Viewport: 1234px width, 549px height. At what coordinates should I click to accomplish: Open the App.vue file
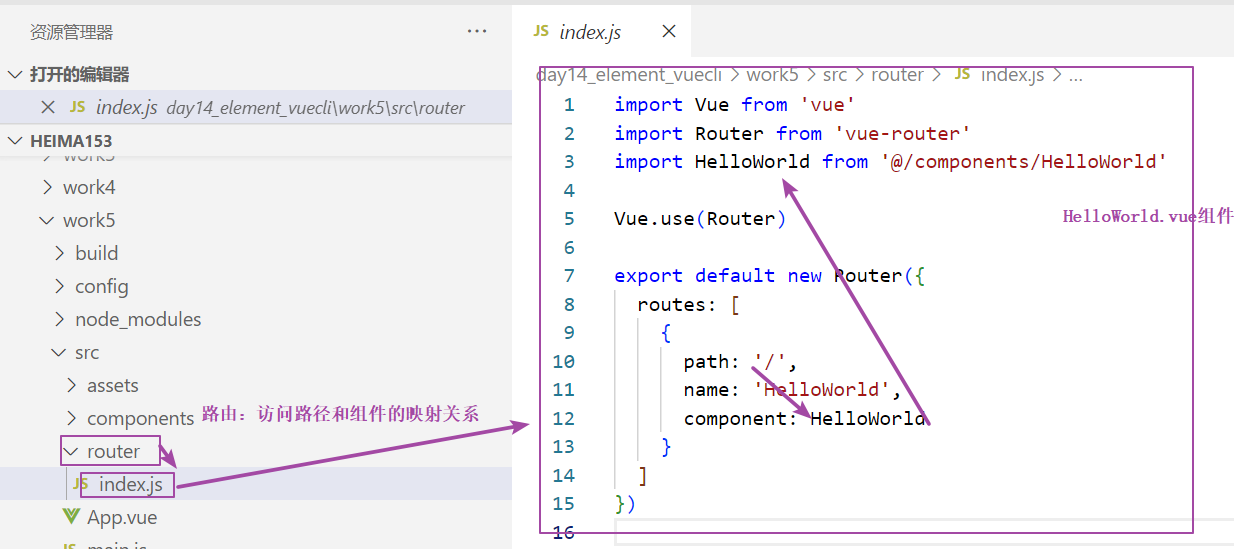point(122,517)
